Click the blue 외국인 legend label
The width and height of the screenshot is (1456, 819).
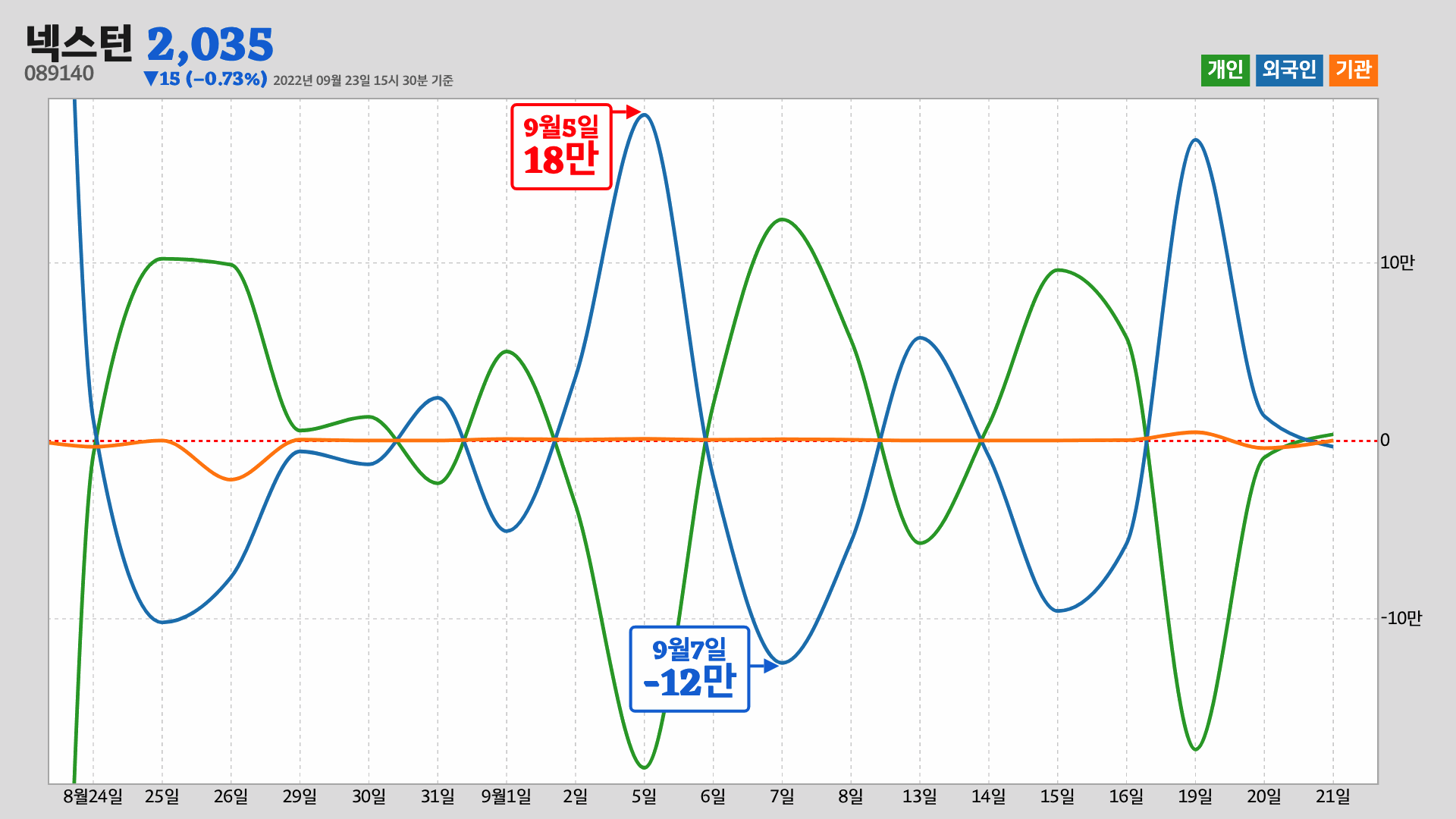tap(1289, 71)
